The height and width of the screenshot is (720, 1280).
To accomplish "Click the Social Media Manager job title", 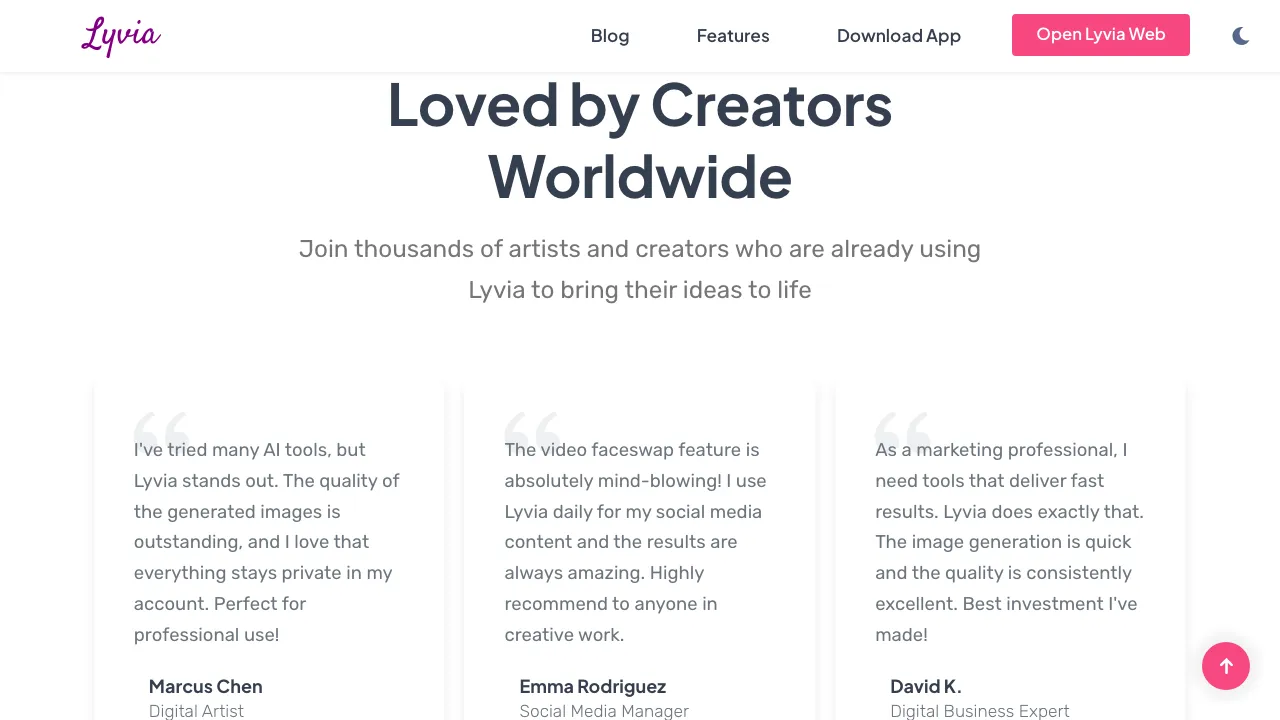I will click(604, 711).
